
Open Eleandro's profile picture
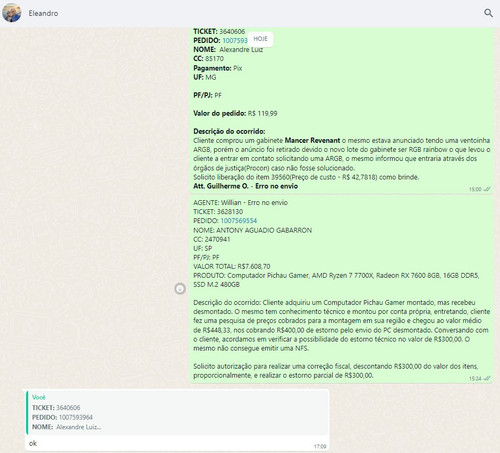[12, 13]
